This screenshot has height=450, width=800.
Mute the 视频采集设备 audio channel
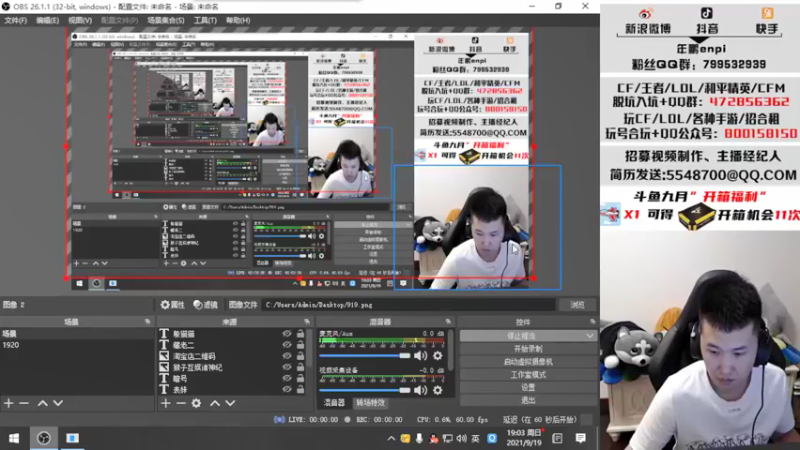pos(420,390)
